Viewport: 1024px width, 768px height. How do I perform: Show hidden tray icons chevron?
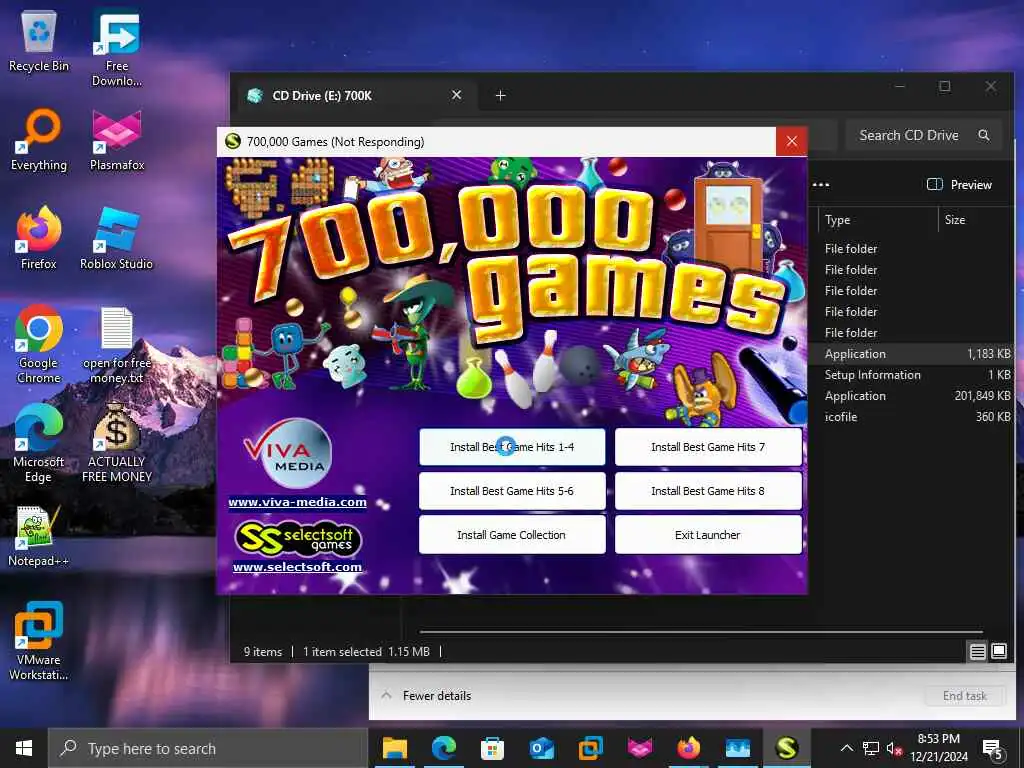(846, 748)
